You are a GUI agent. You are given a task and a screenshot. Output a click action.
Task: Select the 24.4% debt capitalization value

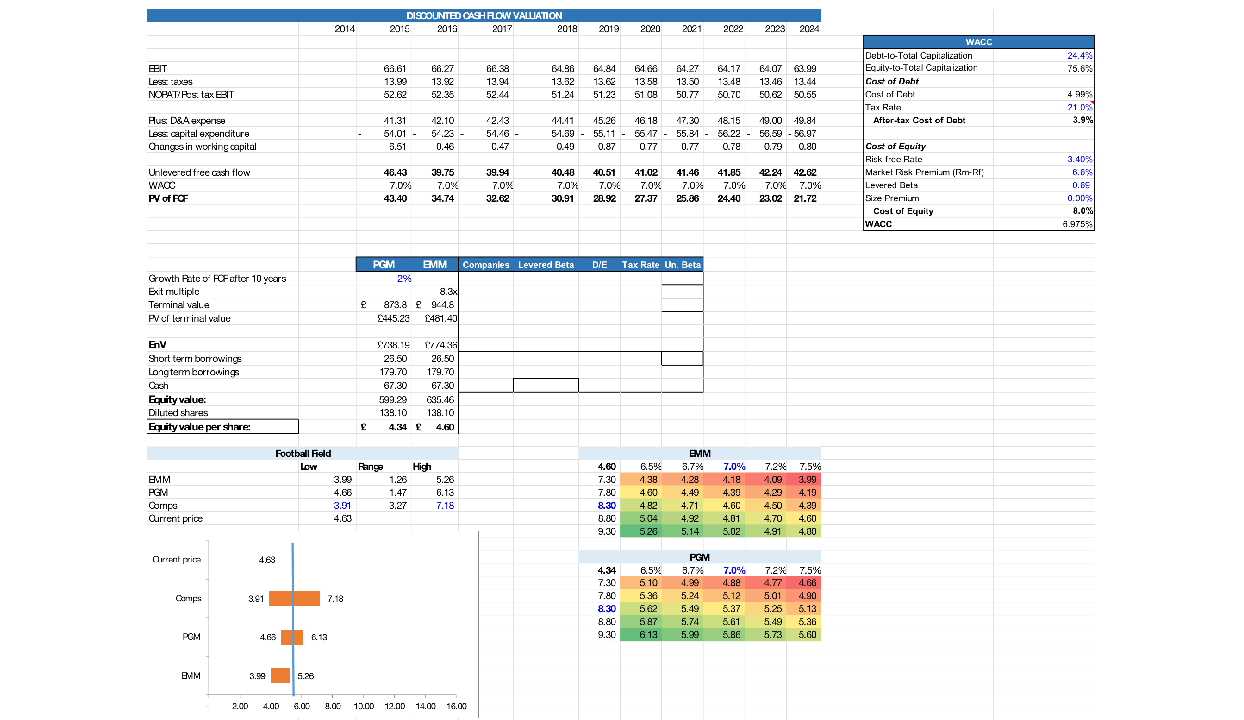pos(1080,55)
